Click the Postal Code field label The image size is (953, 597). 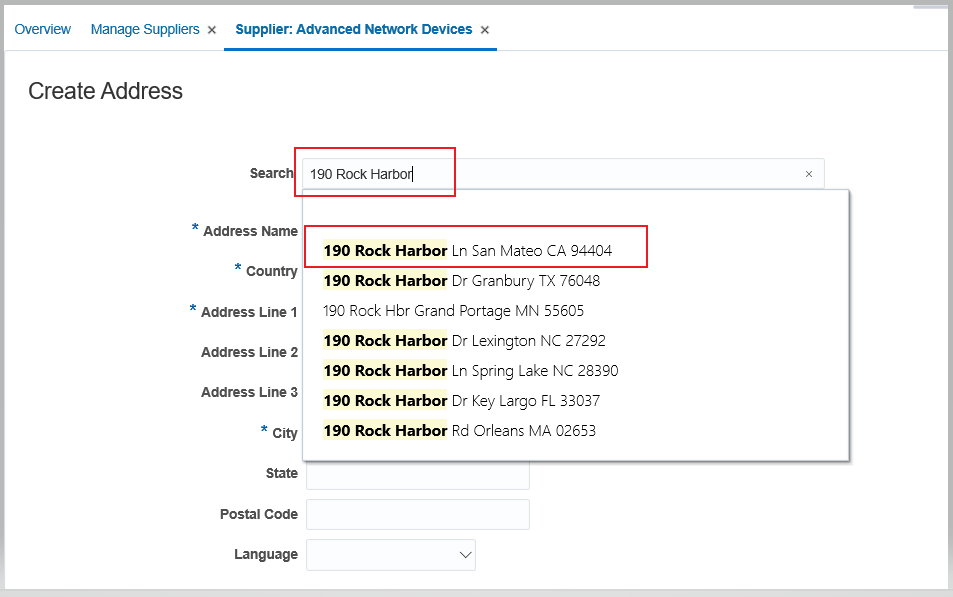click(x=259, y=514)
